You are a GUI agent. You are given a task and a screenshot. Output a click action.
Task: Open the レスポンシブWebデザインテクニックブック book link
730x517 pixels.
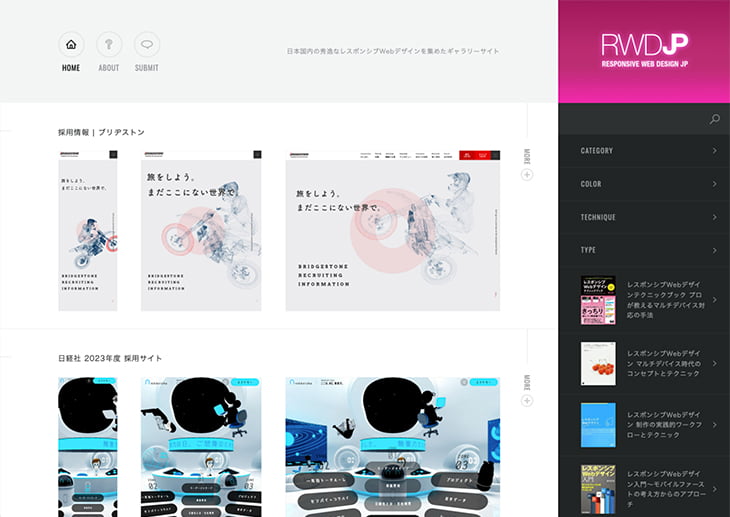pos(667,299)
